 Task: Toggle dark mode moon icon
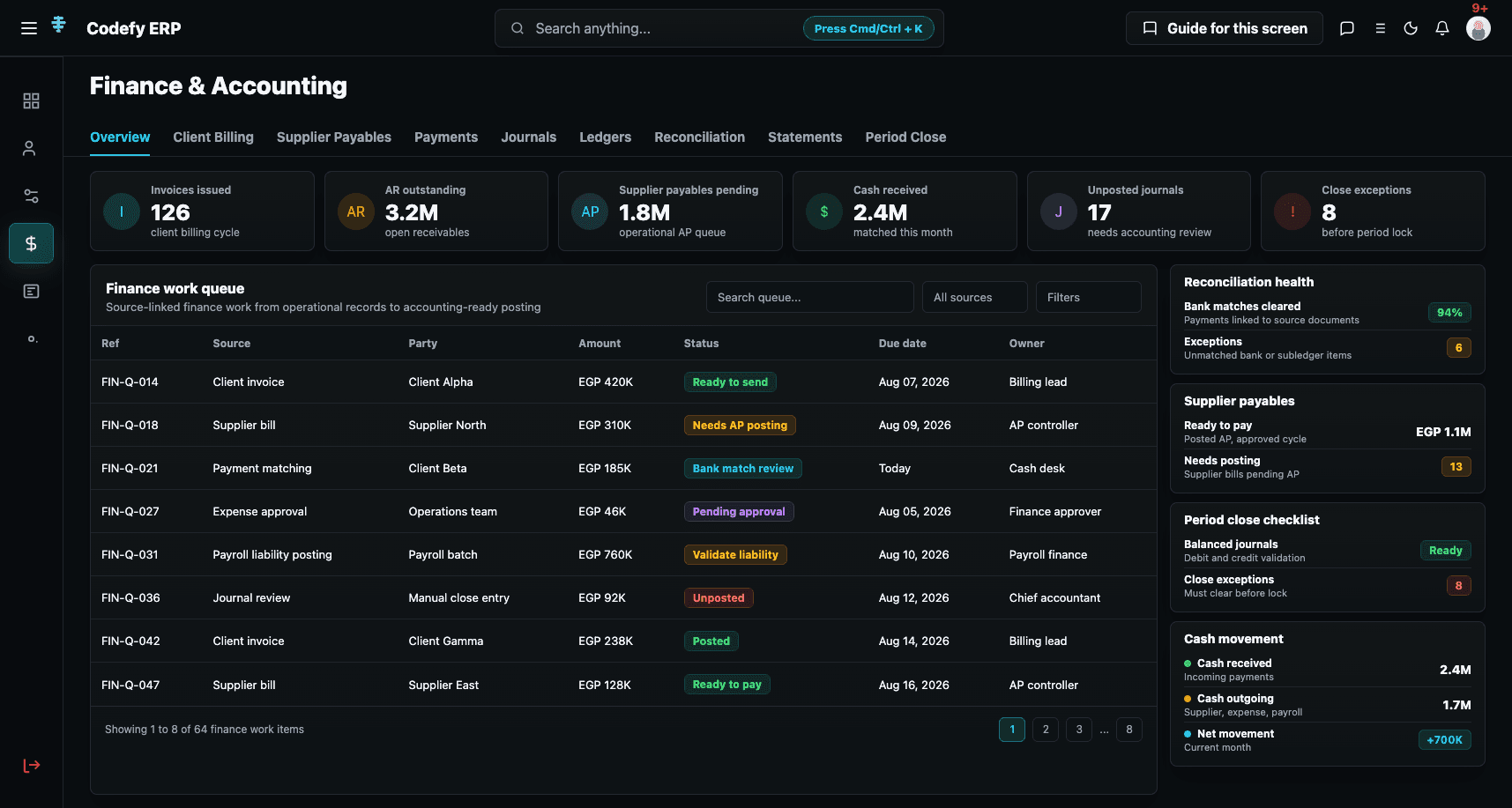point(1411,28)
